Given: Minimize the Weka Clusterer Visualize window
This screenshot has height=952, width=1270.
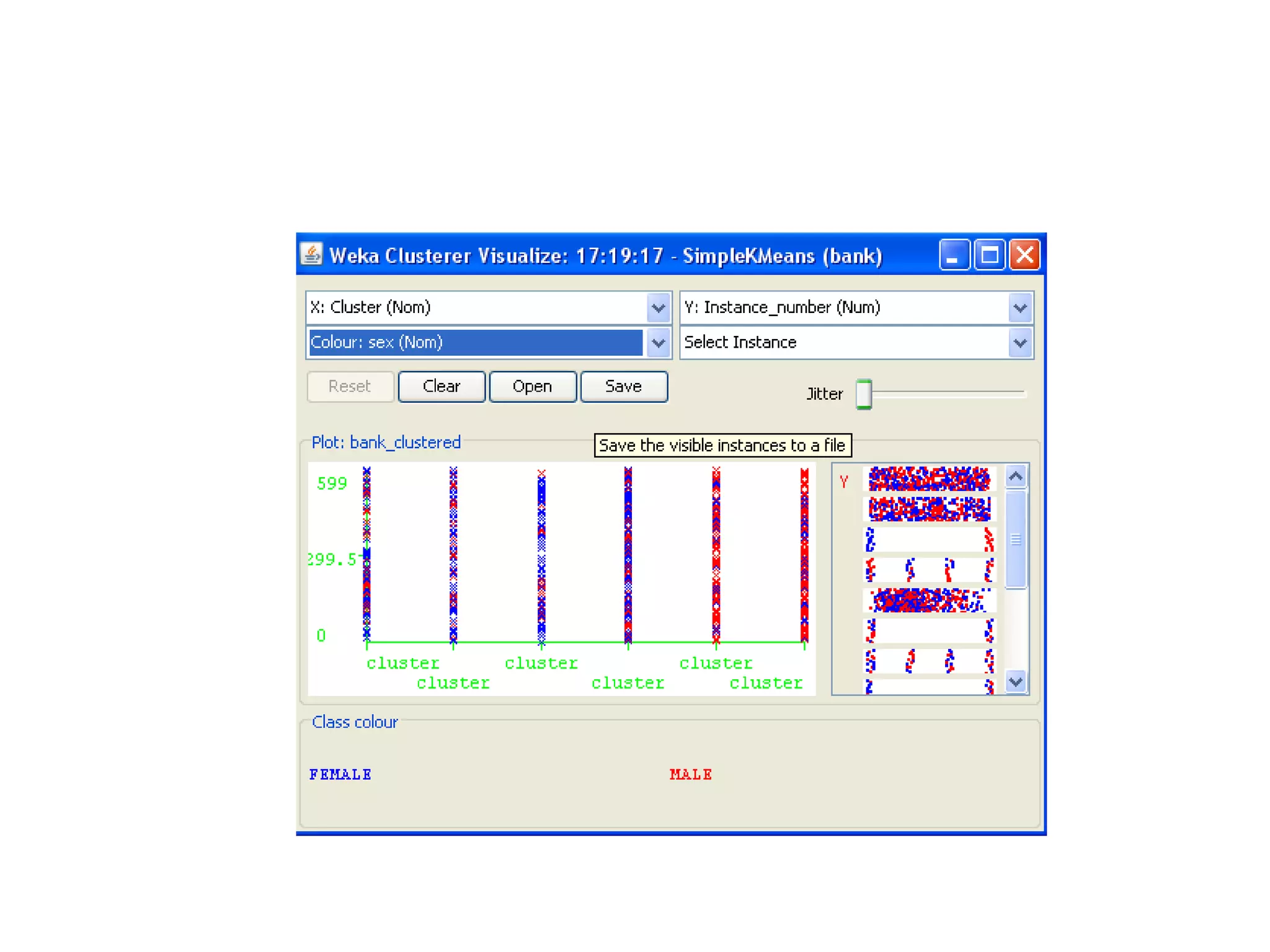Looking at the screenshot, I should tap(954, 255).
